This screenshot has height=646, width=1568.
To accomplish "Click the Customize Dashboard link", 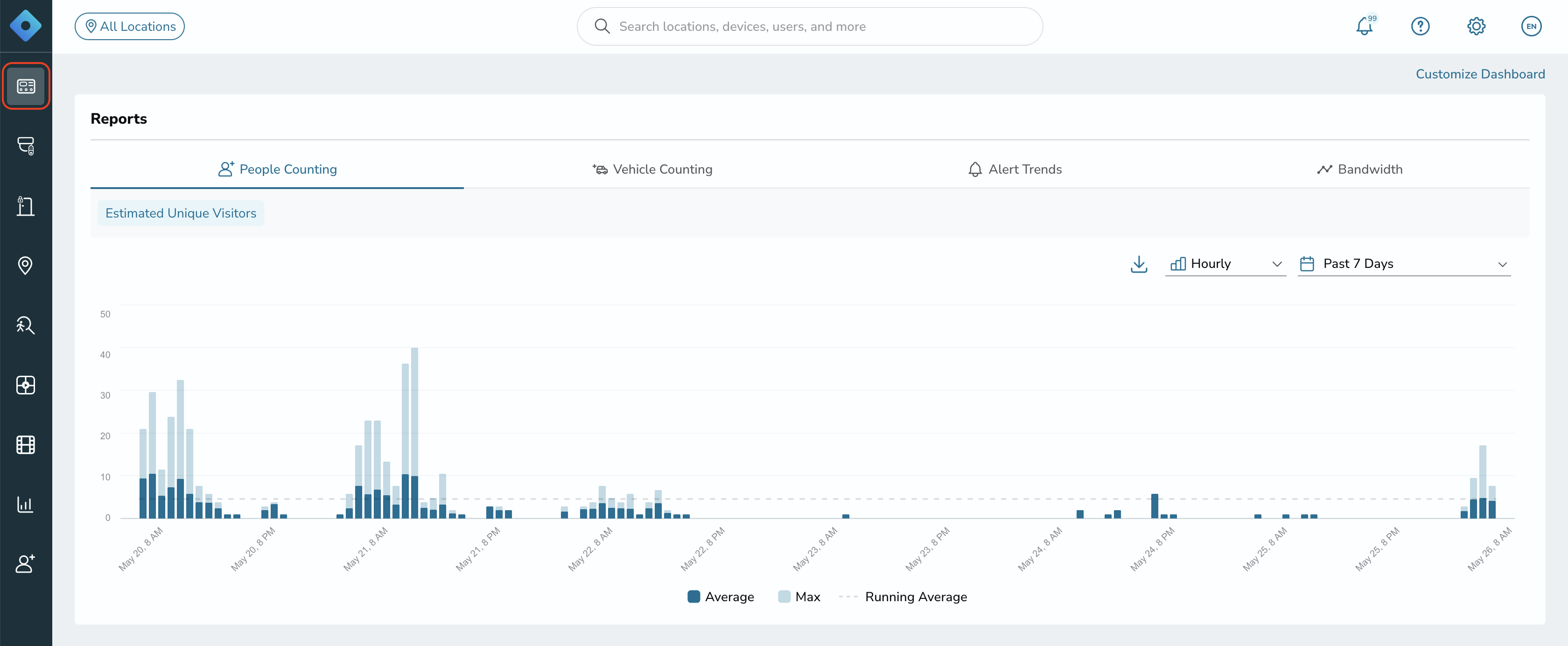I will (x=1480, y=74).
